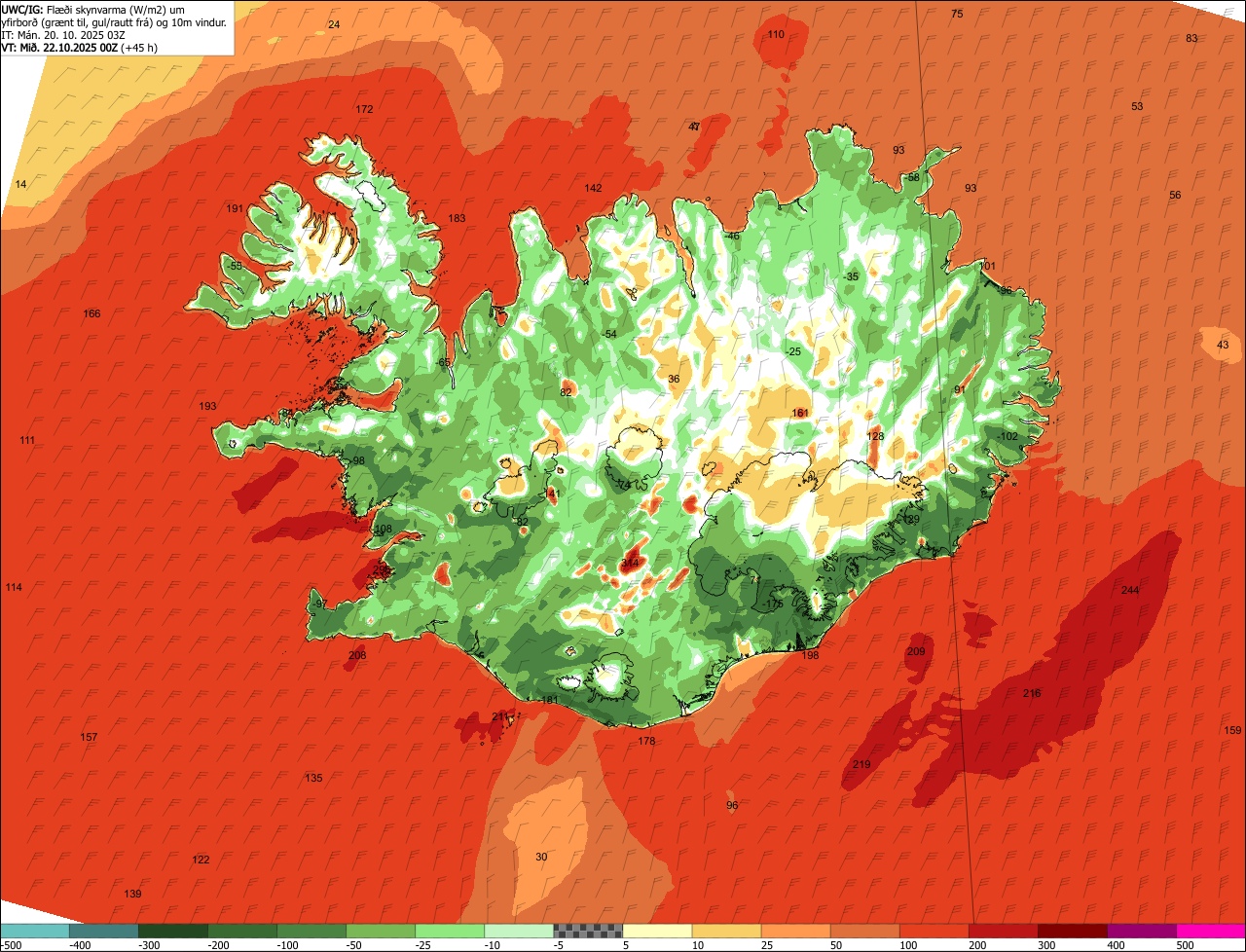
Task: Click the map value 183 east of the Westfjords
Action: click(x=457, y=218)
